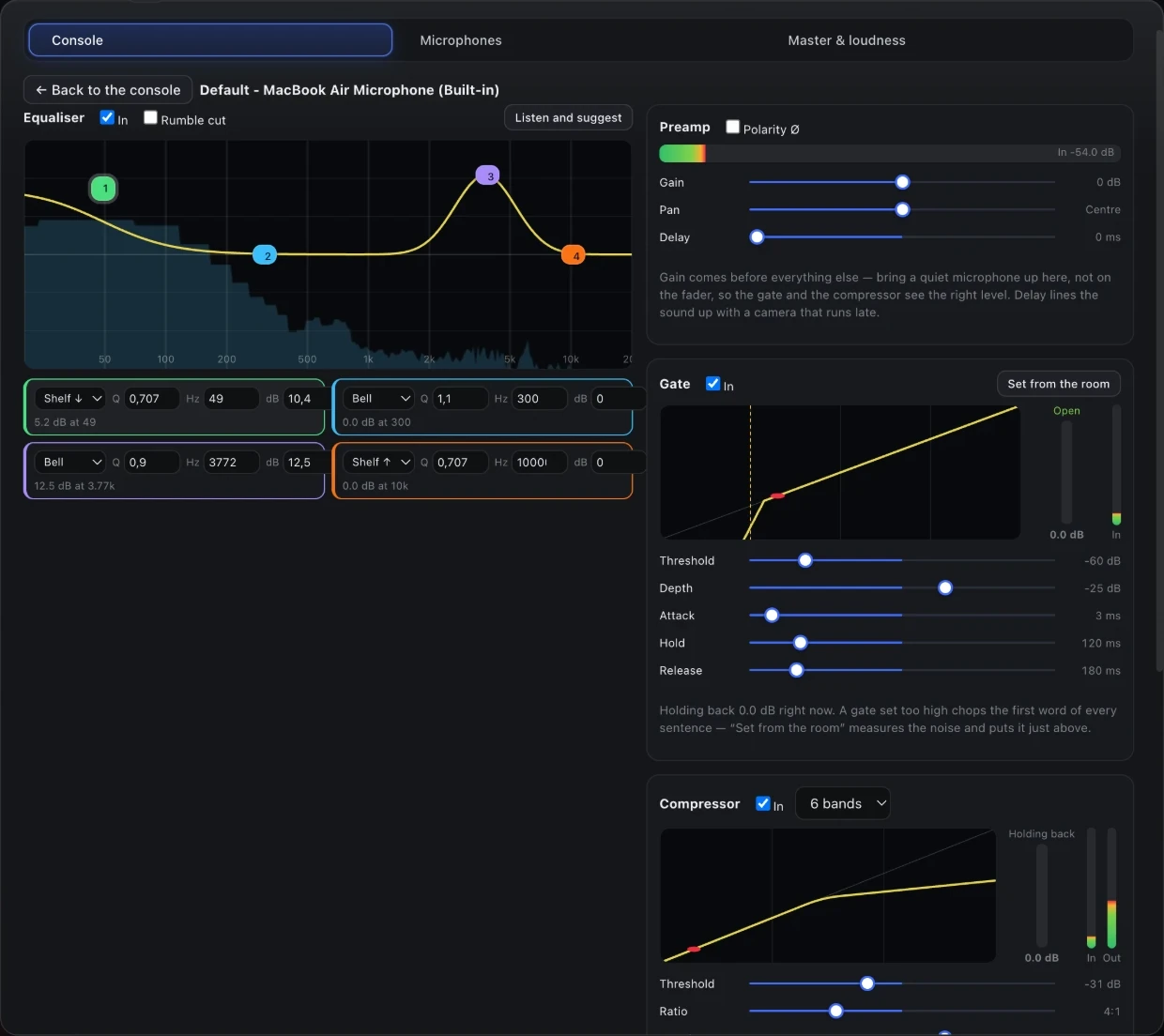Toggle the Compressor In checkbox
Image resolution: width=1164 pixels, height=1036 pixels.
coord(763,803)
